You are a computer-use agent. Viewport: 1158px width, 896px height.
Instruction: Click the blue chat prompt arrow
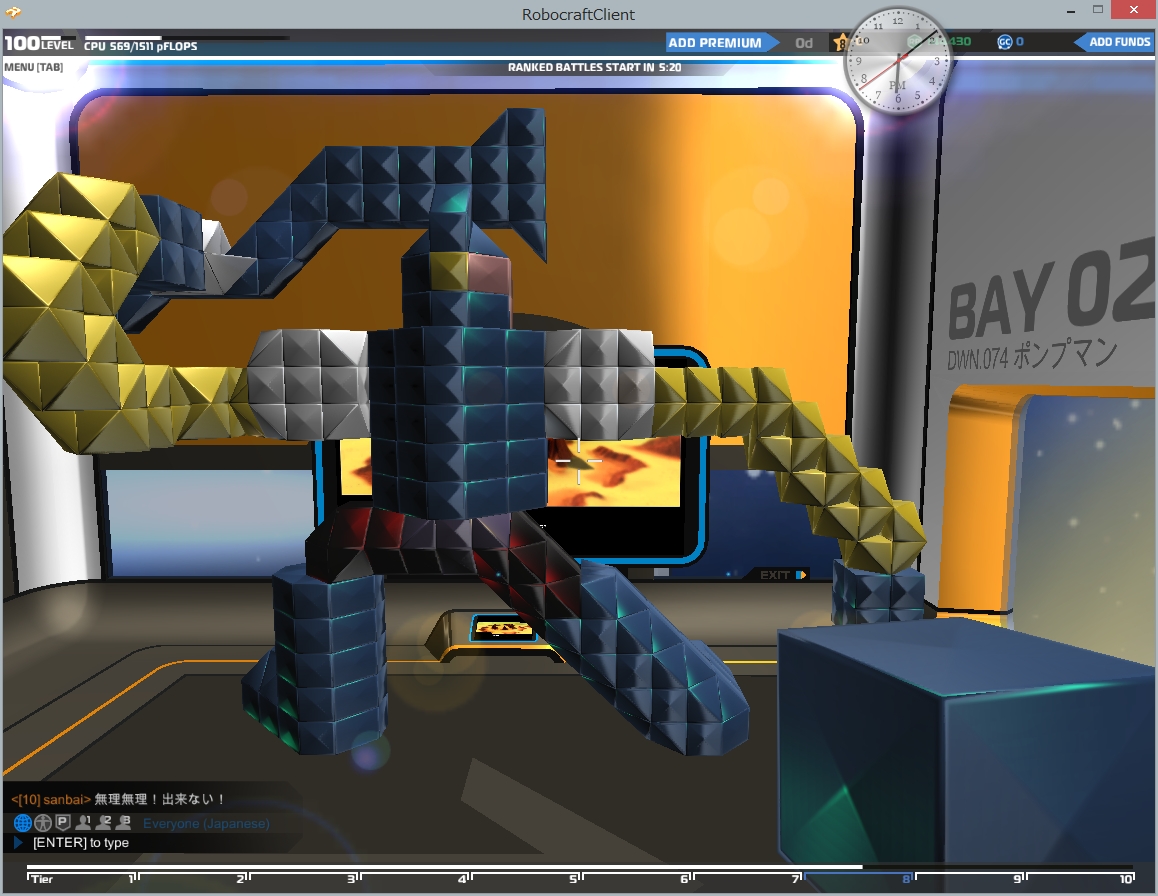18,843
